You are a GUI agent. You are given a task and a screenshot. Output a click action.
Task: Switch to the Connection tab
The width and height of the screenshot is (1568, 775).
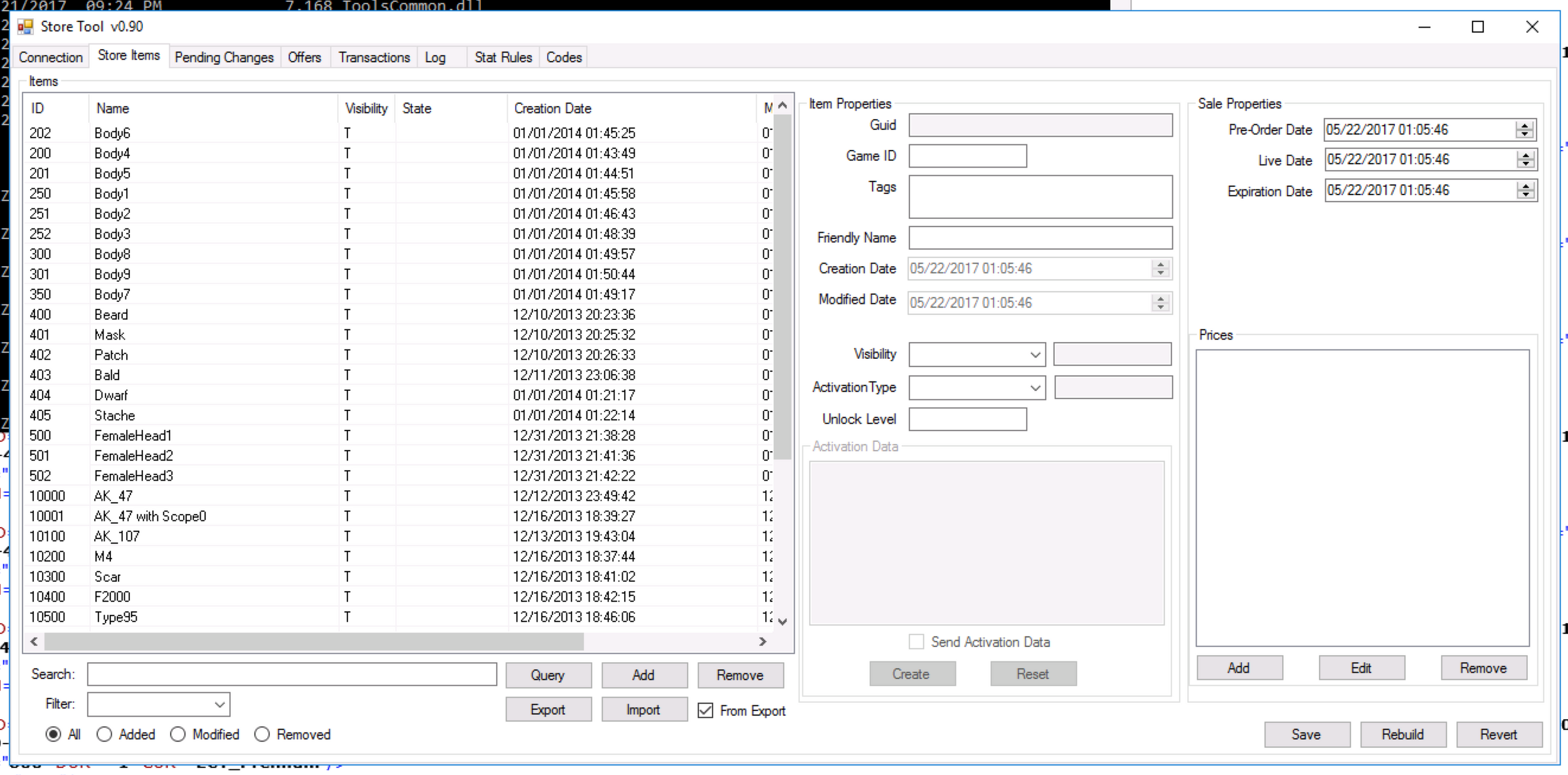click(51, 57)
